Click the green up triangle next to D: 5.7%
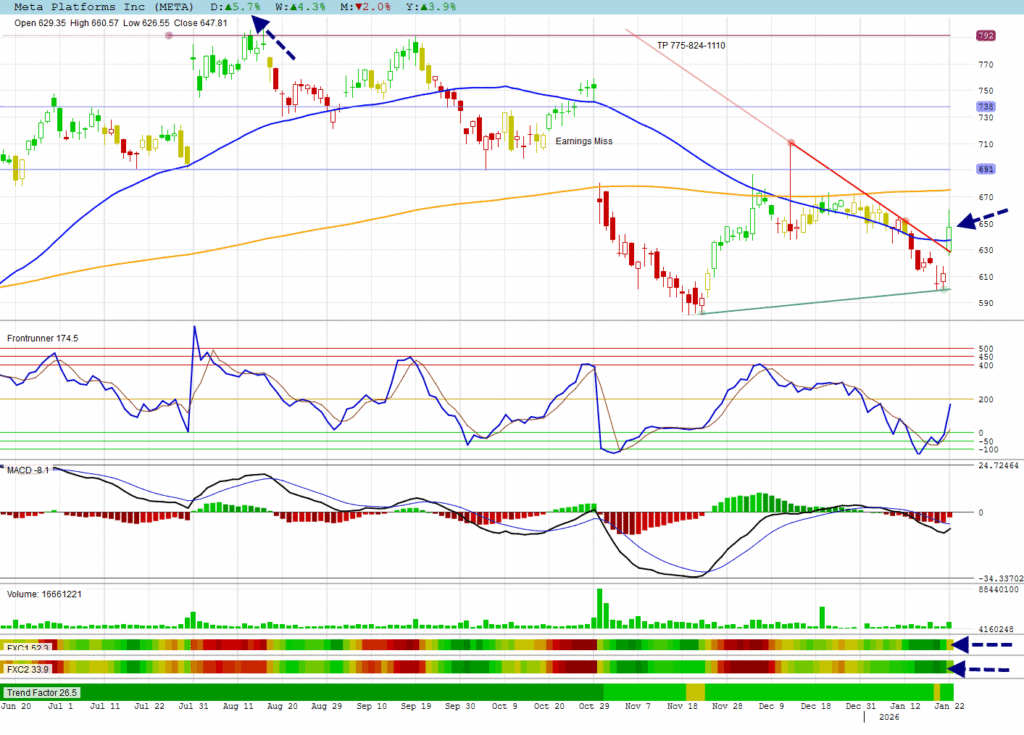The image size is (1024, 735). 225,7
